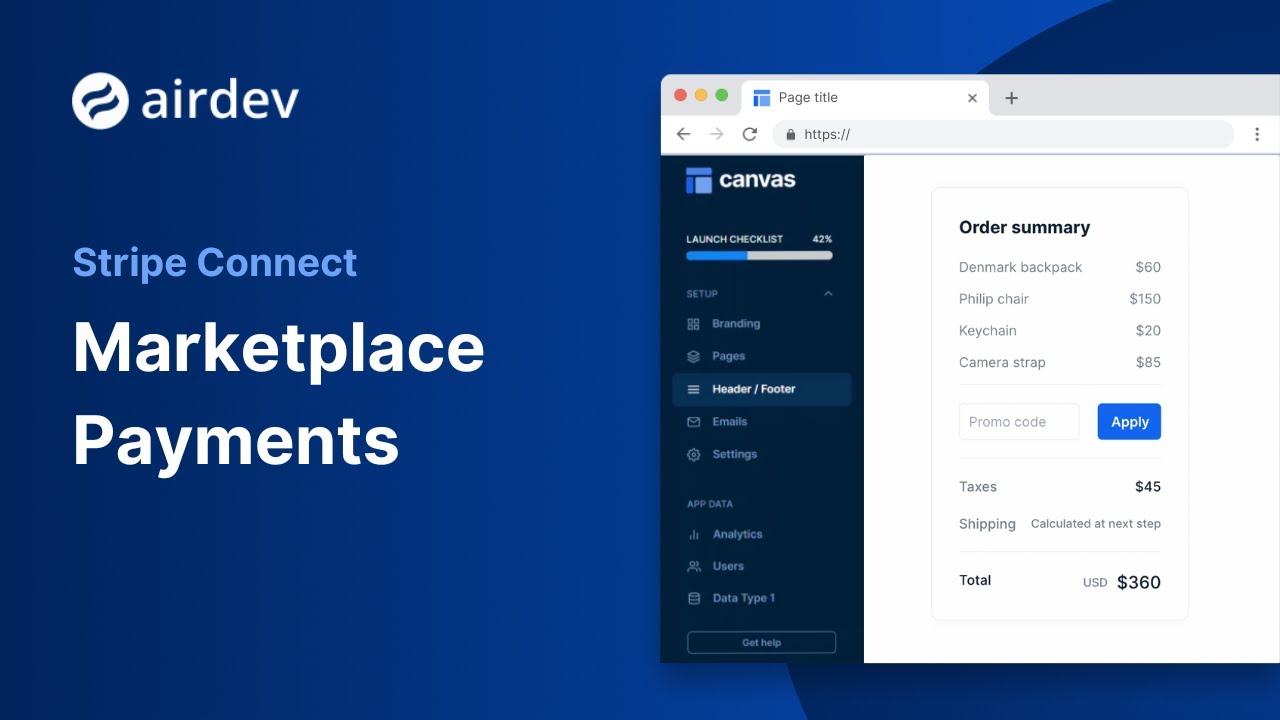Collapse the SETUP section chevron
The height and width of the screenshot is (720, 1280).
(x=828, y=294)
